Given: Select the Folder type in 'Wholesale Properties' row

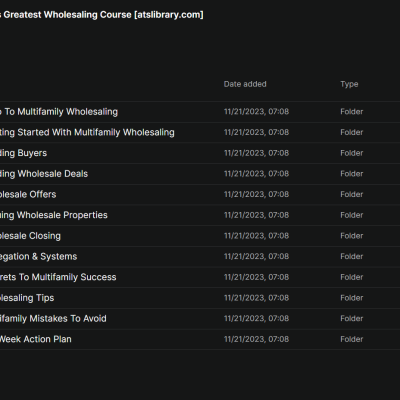Looking at the screenshot, I should (x=352, y=215).
